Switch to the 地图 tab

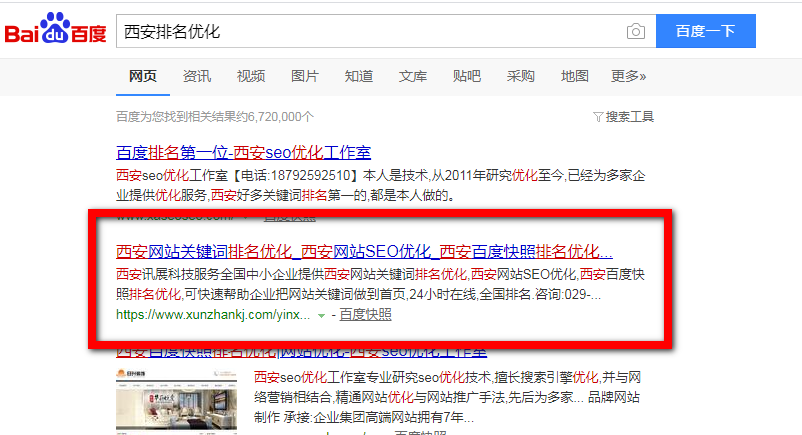(x=574, y=76)
